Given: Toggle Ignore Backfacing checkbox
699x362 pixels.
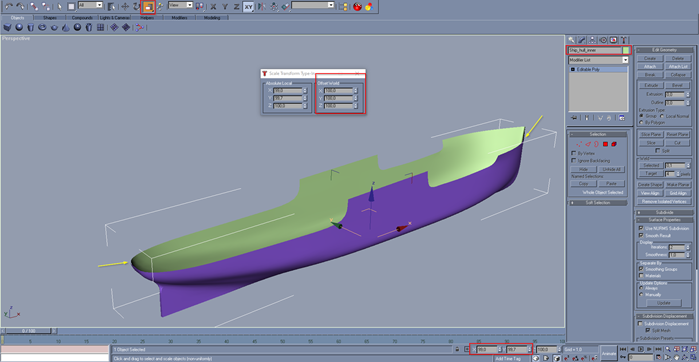Looking at the screenshot, I should tap(574, 160).
